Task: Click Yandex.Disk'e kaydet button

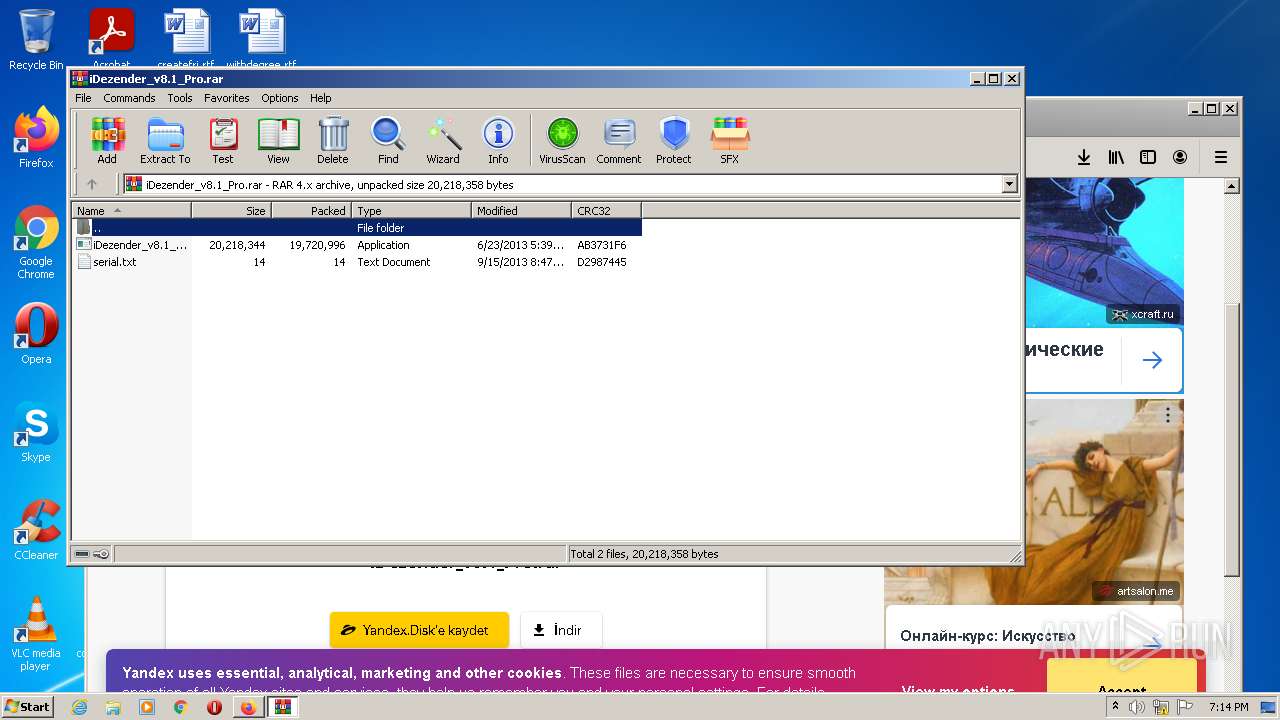Action: click(419, 630)
